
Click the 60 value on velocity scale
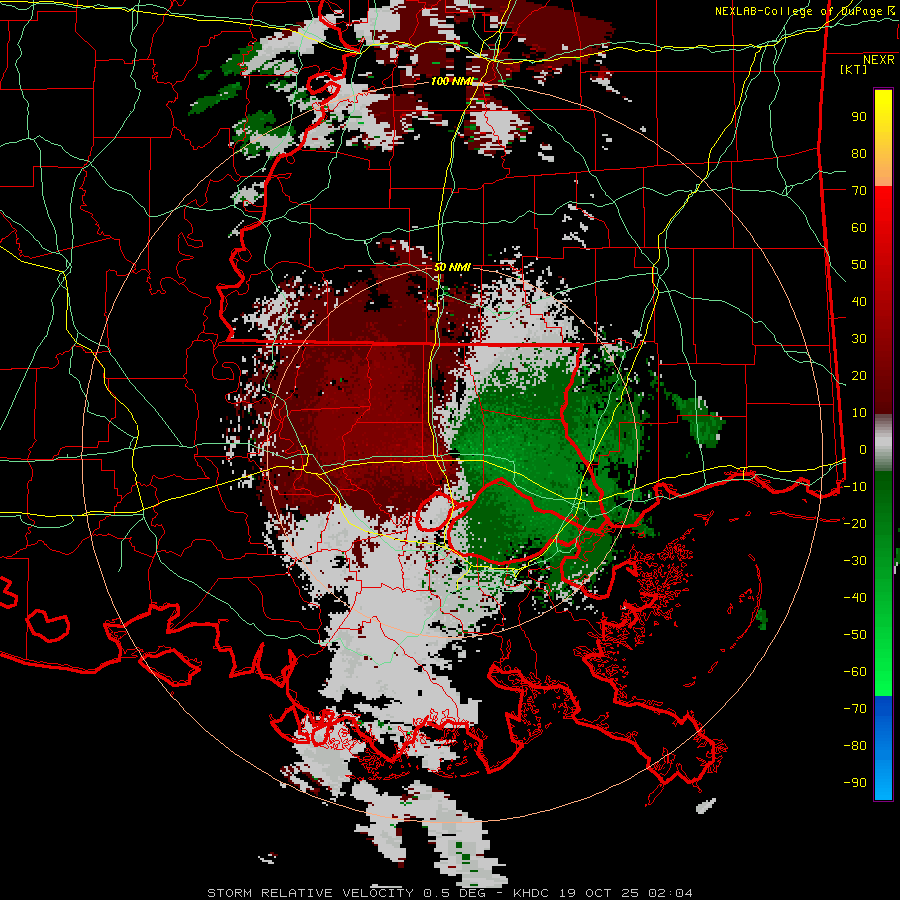tap(859, 227)
